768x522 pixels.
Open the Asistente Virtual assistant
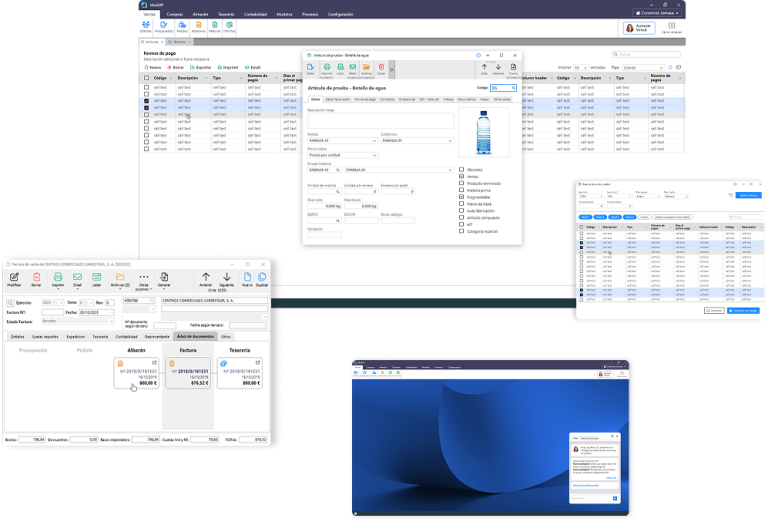tap(639, 28)
